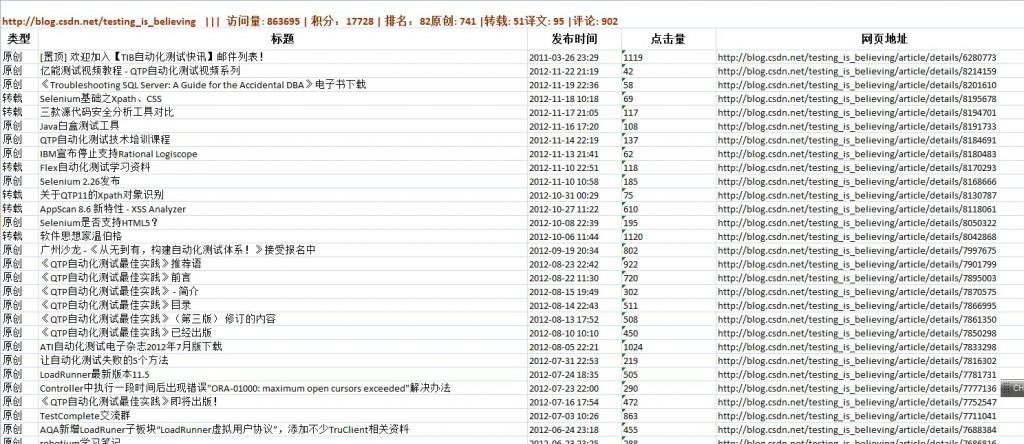Select the Troubleshooting SQL Server ebook title
The image size is (1024, 444).
point(283,84)
